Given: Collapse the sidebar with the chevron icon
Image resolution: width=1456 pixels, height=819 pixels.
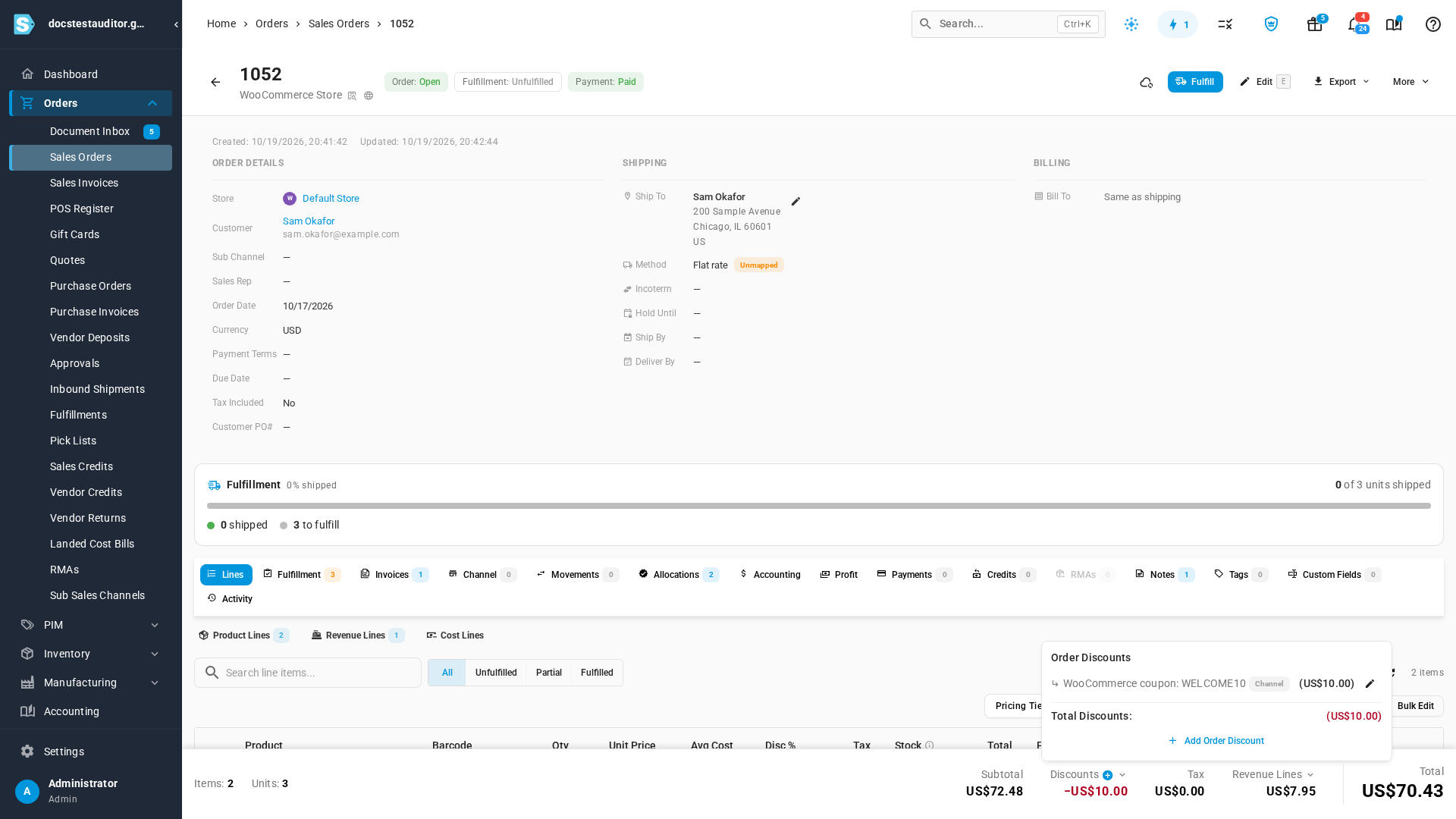Looking at the screenshot, I should [x=176, y=24].
